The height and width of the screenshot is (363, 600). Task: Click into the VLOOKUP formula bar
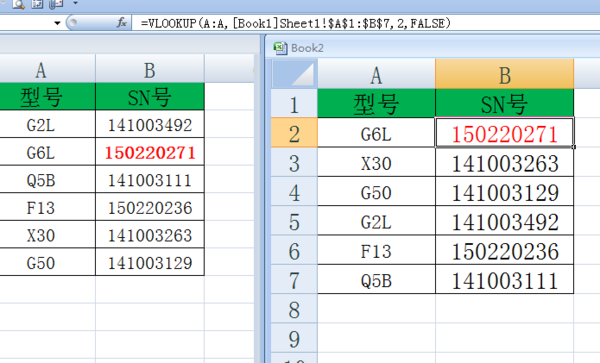(365, 23)
